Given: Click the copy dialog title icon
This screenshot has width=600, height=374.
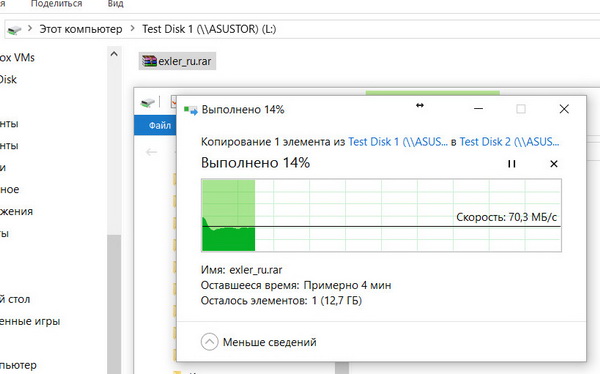Looking at the screenshot, I should pos(191,110).
